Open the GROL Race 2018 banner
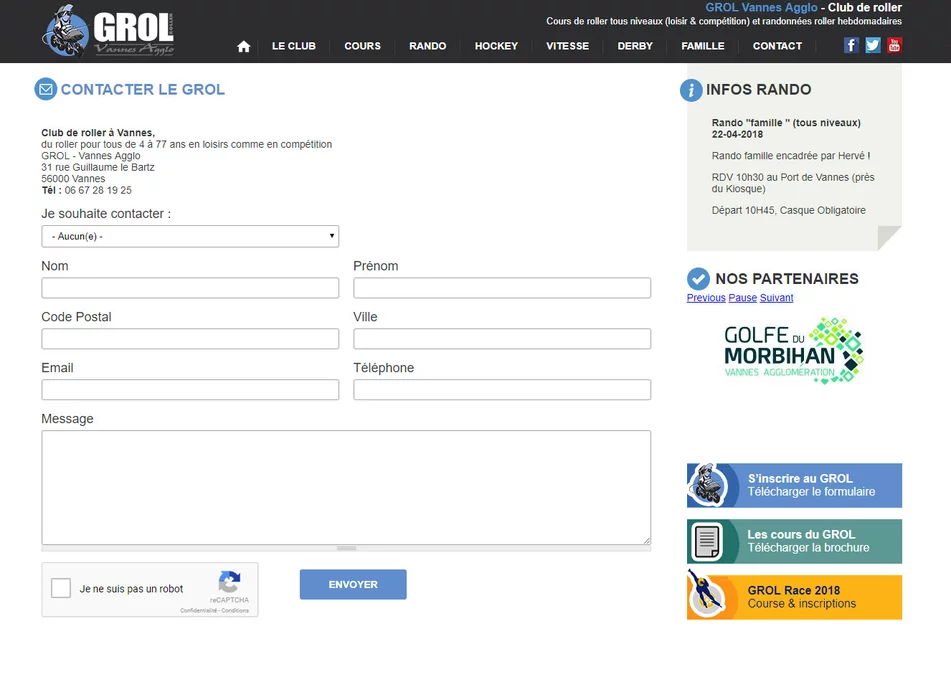The width and height of the screenshot is (951, 677). point(794,597)
